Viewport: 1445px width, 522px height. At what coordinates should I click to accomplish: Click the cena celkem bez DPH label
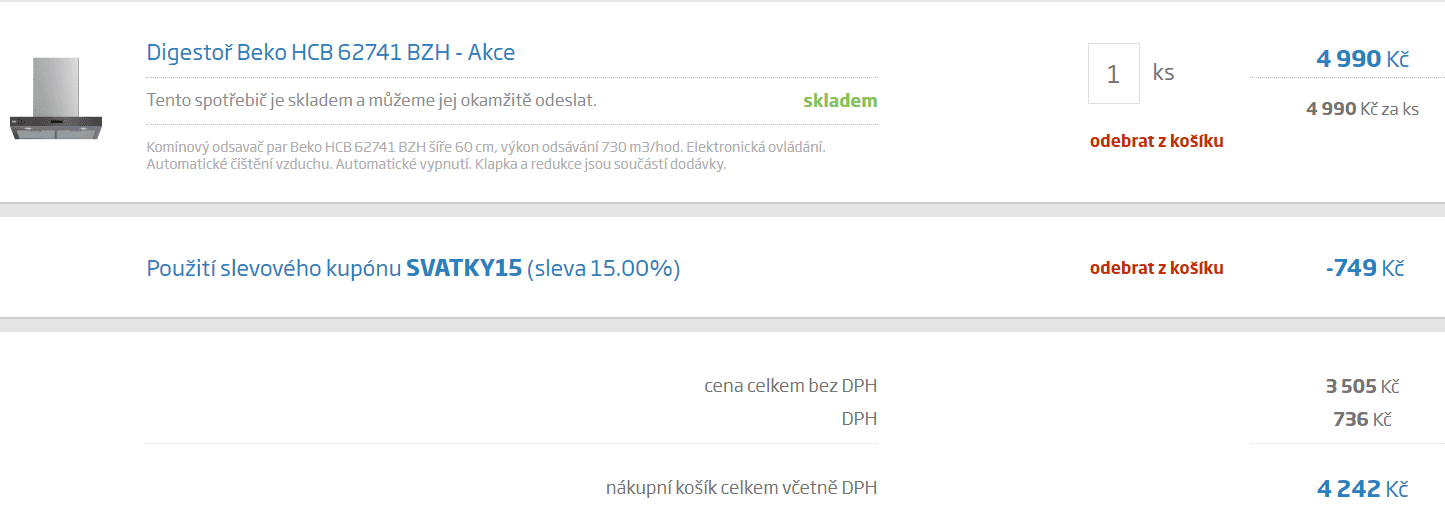pyautogui.click(x=790, y=386)
